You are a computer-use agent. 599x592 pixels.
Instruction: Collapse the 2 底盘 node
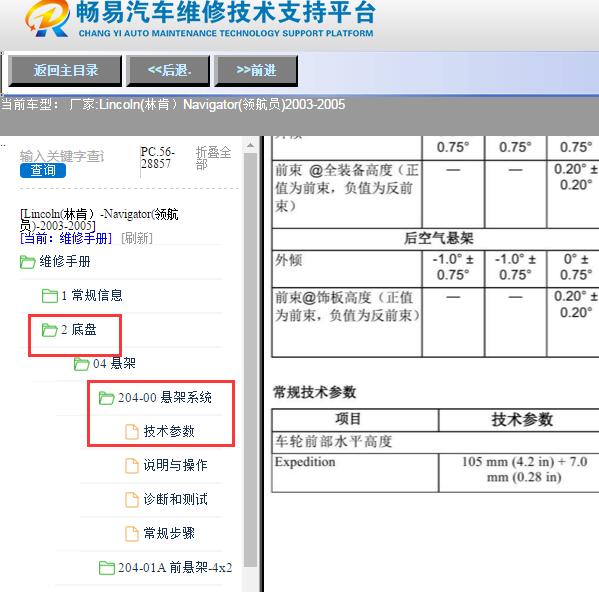click(79, 330)
